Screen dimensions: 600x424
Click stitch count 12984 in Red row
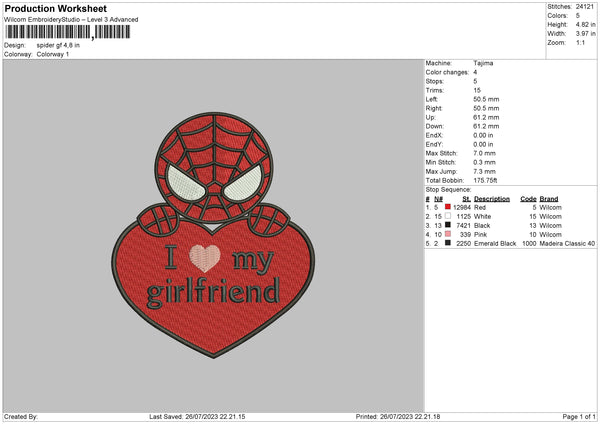[x=462, y=207]
